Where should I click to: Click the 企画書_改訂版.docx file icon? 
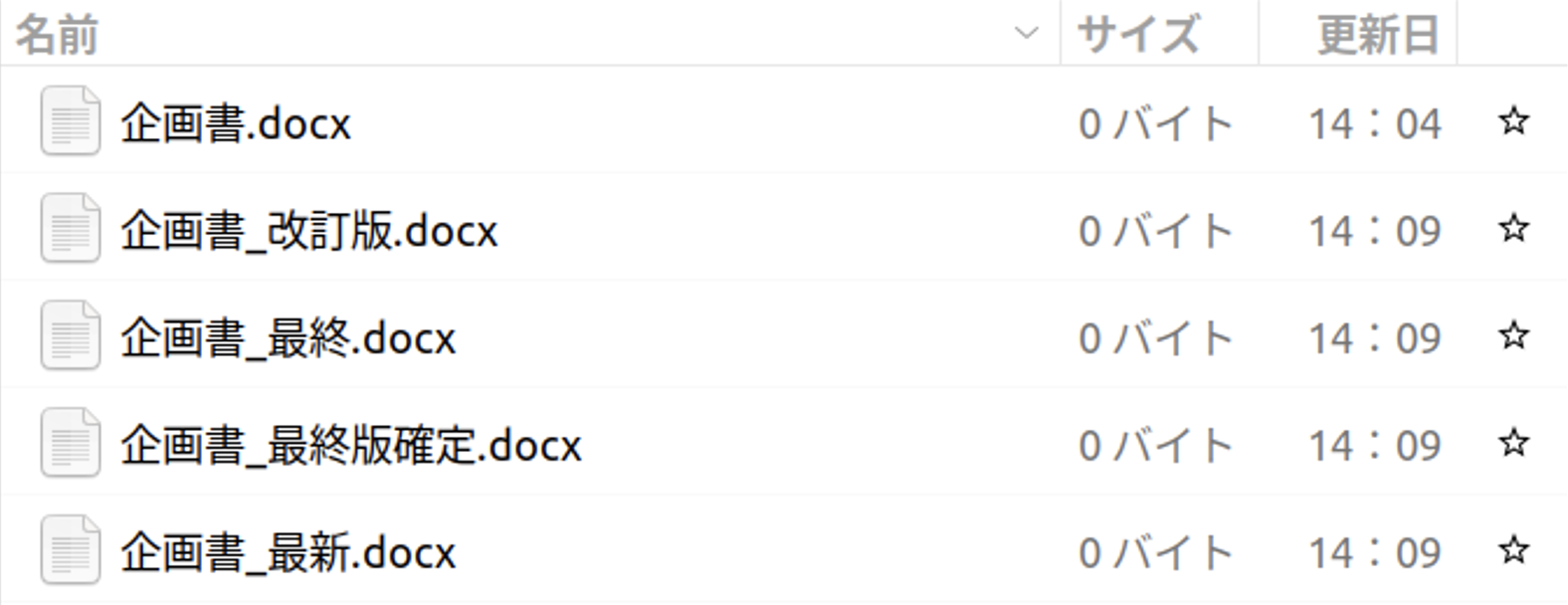point(70,230)
